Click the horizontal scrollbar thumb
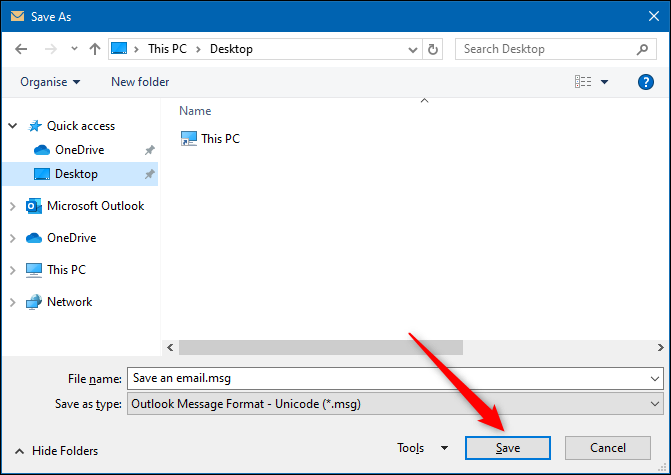The width and height of the screenshot is (671, 475). [x=321, y=347]
